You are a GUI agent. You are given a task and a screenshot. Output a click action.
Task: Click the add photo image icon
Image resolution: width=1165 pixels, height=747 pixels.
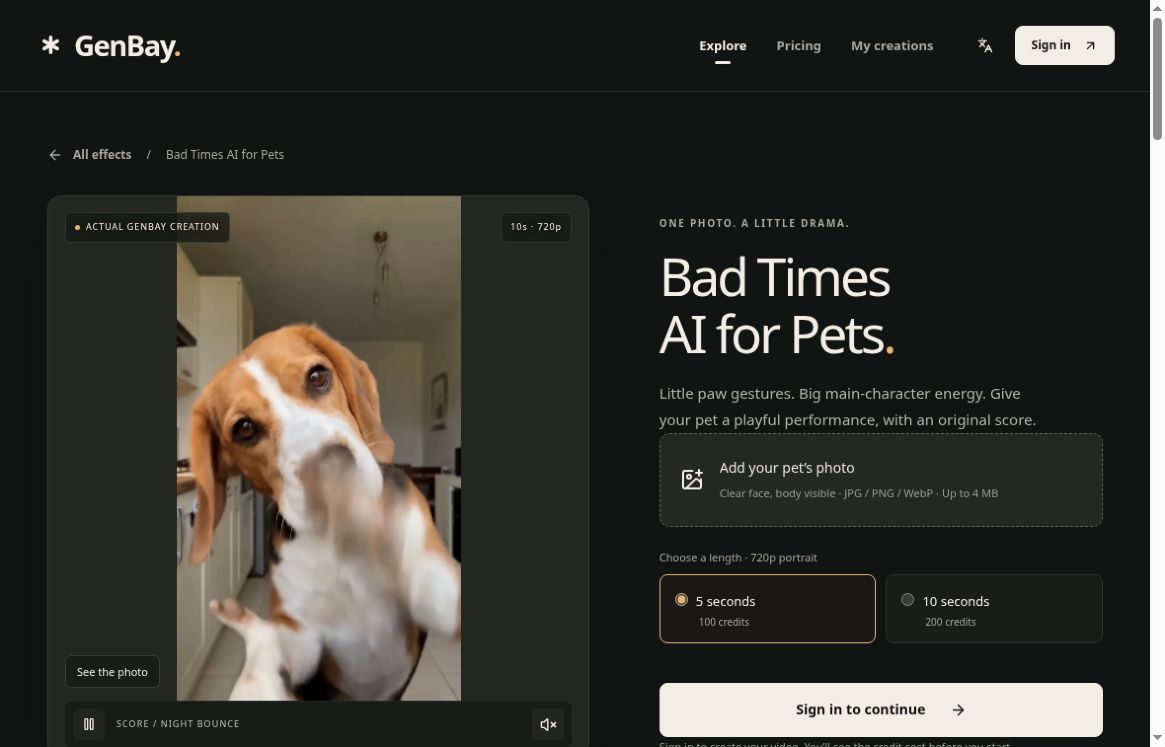[692, 479]
